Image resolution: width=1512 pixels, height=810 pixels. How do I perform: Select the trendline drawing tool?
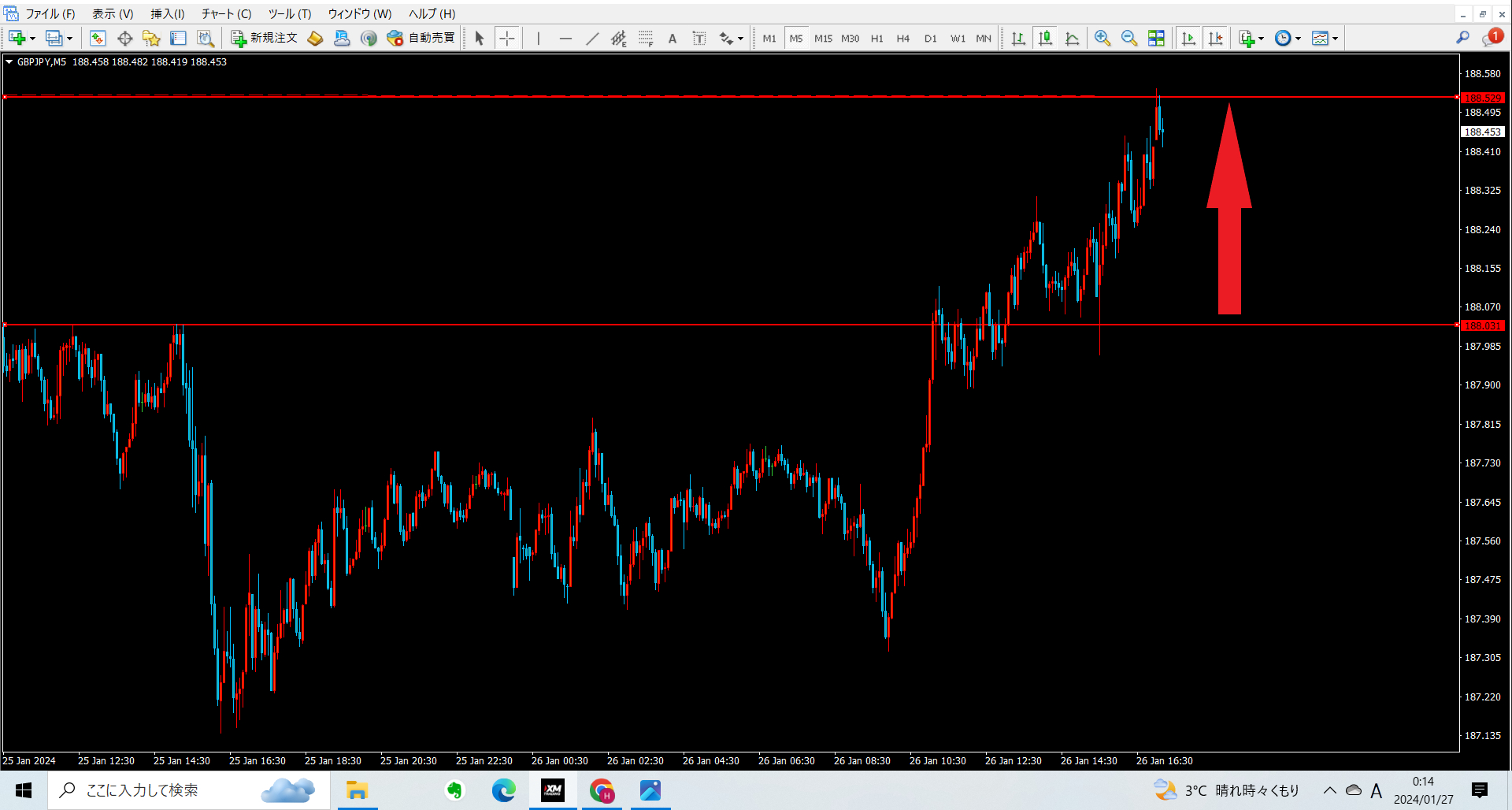(592, 39)
